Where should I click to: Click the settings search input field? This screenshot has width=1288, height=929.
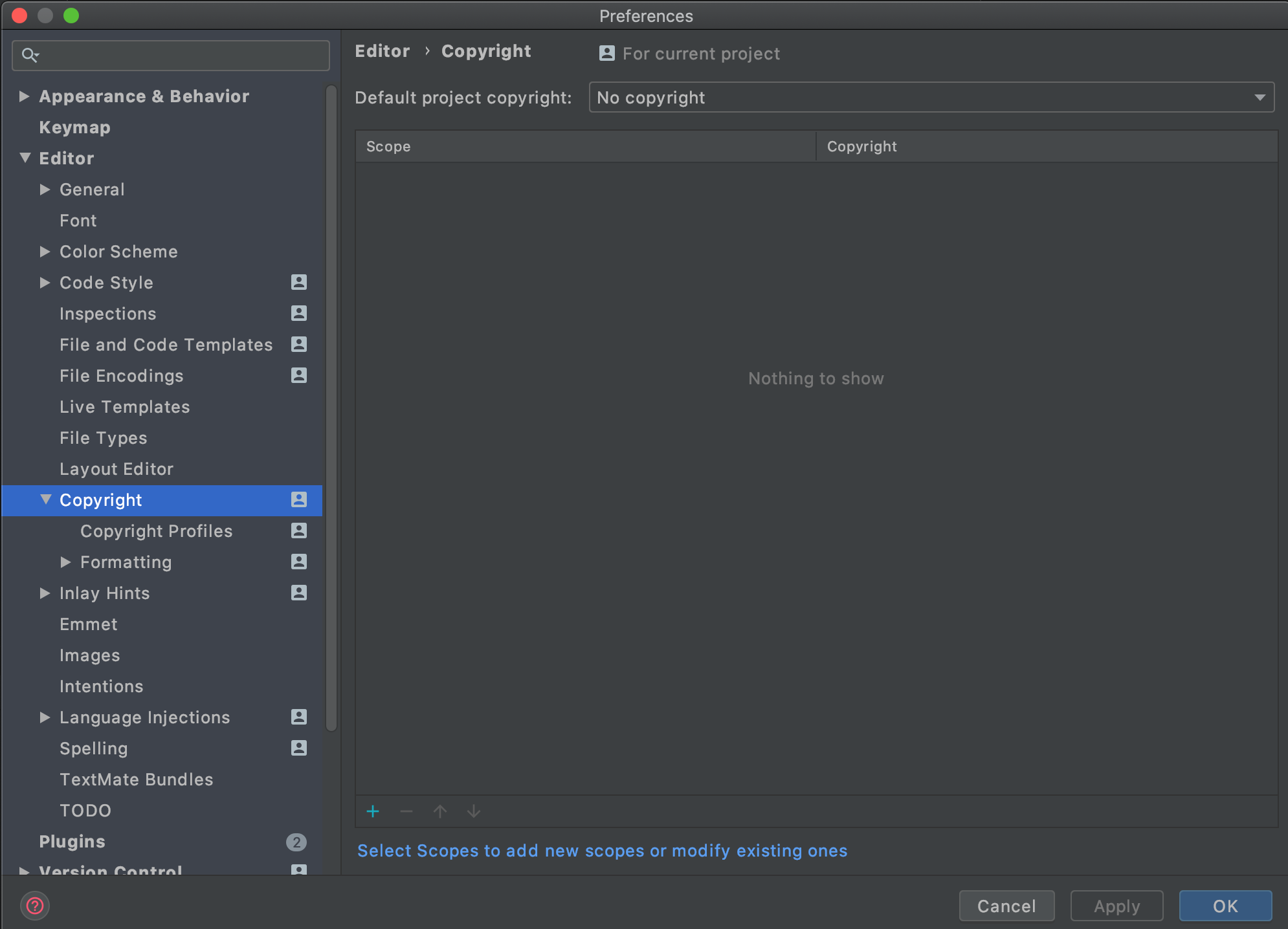[181, 56]
